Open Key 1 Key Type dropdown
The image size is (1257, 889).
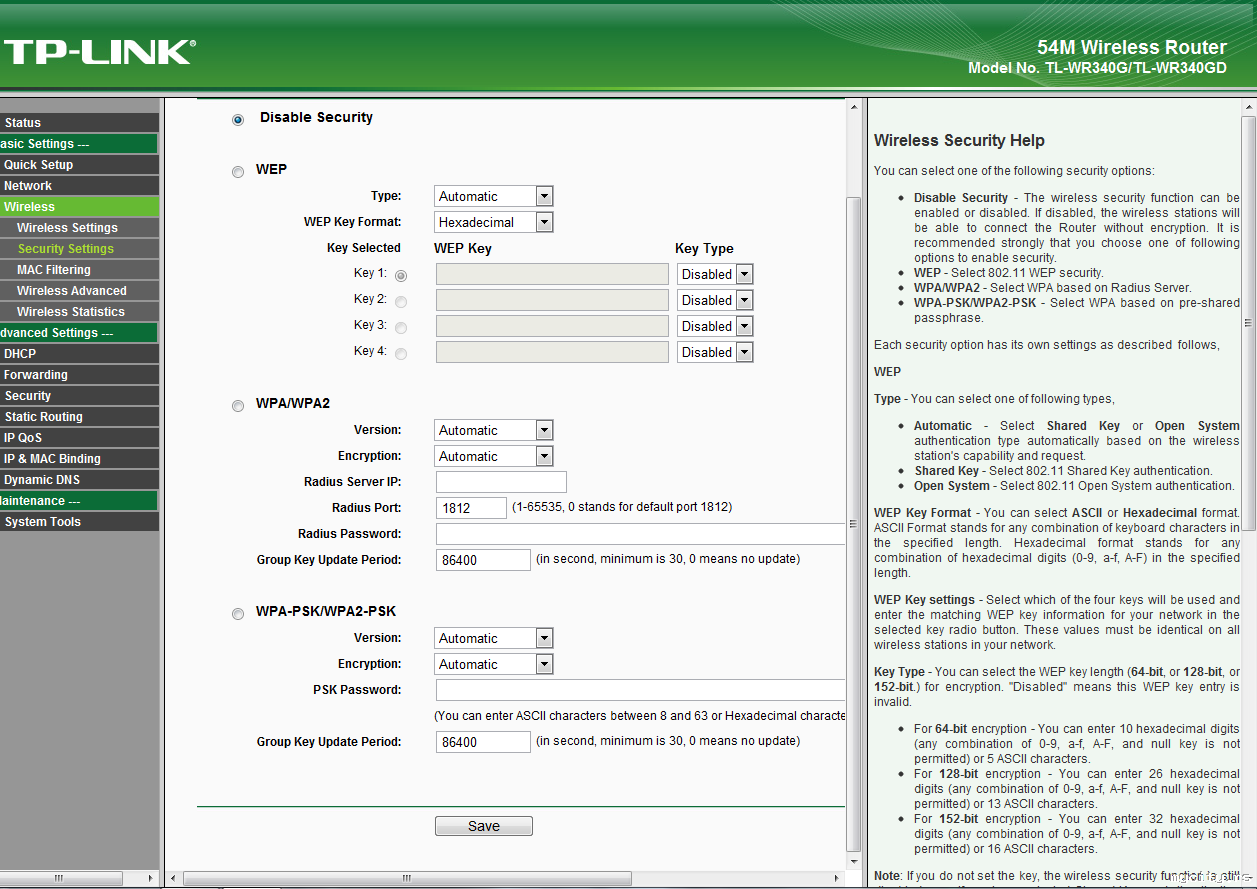(714, 274)
